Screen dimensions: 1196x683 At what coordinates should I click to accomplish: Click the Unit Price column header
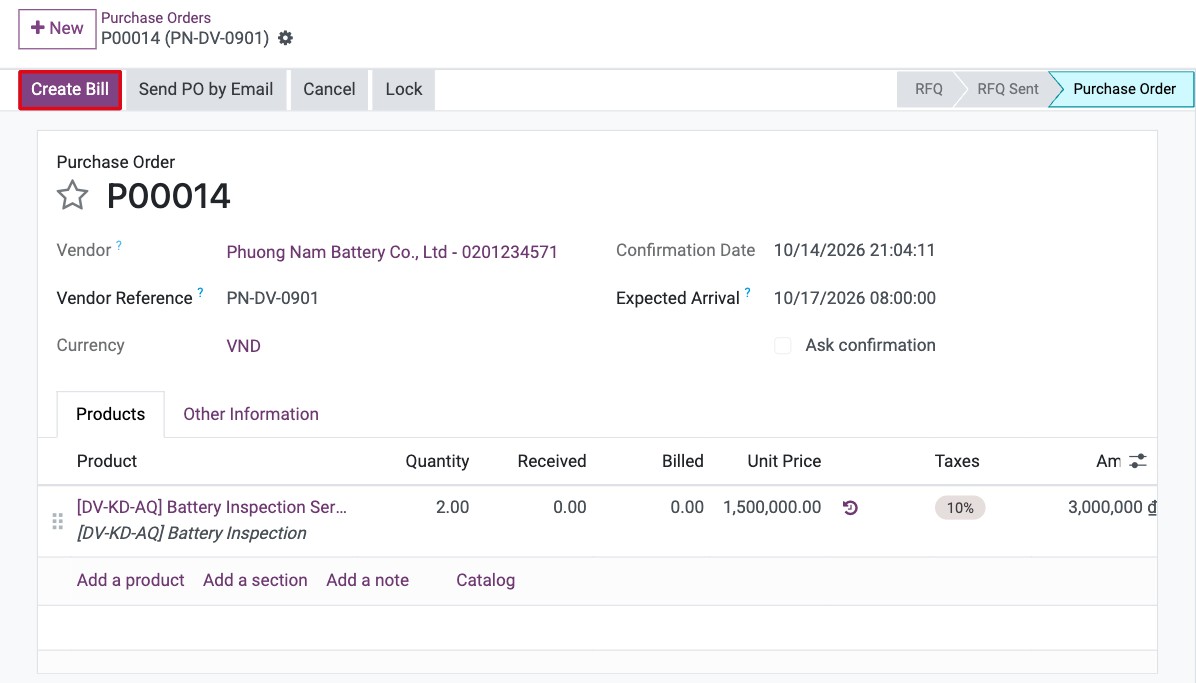[x=784, y=461]
